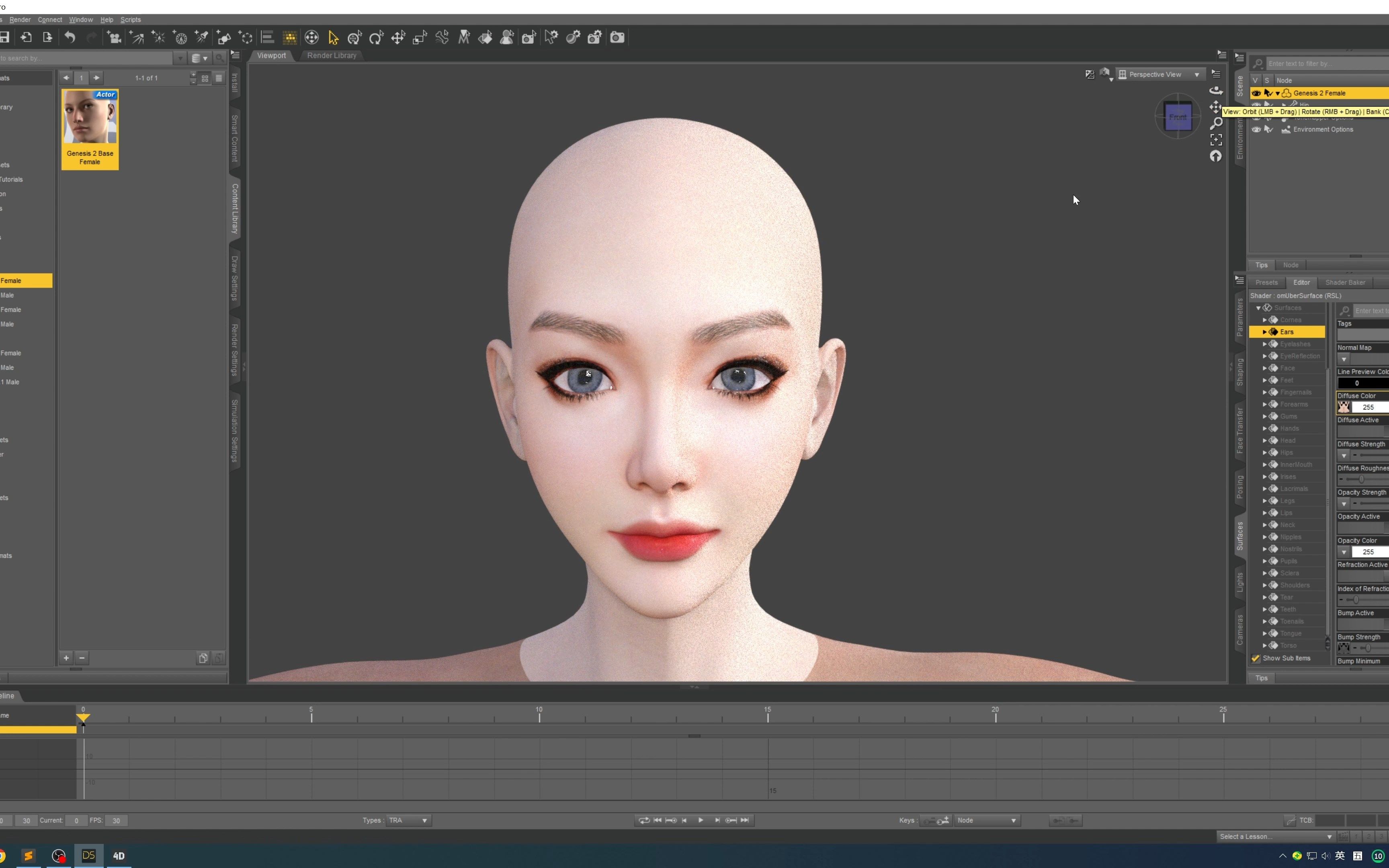Open the Scripts menu

click(x=130, y=20)
